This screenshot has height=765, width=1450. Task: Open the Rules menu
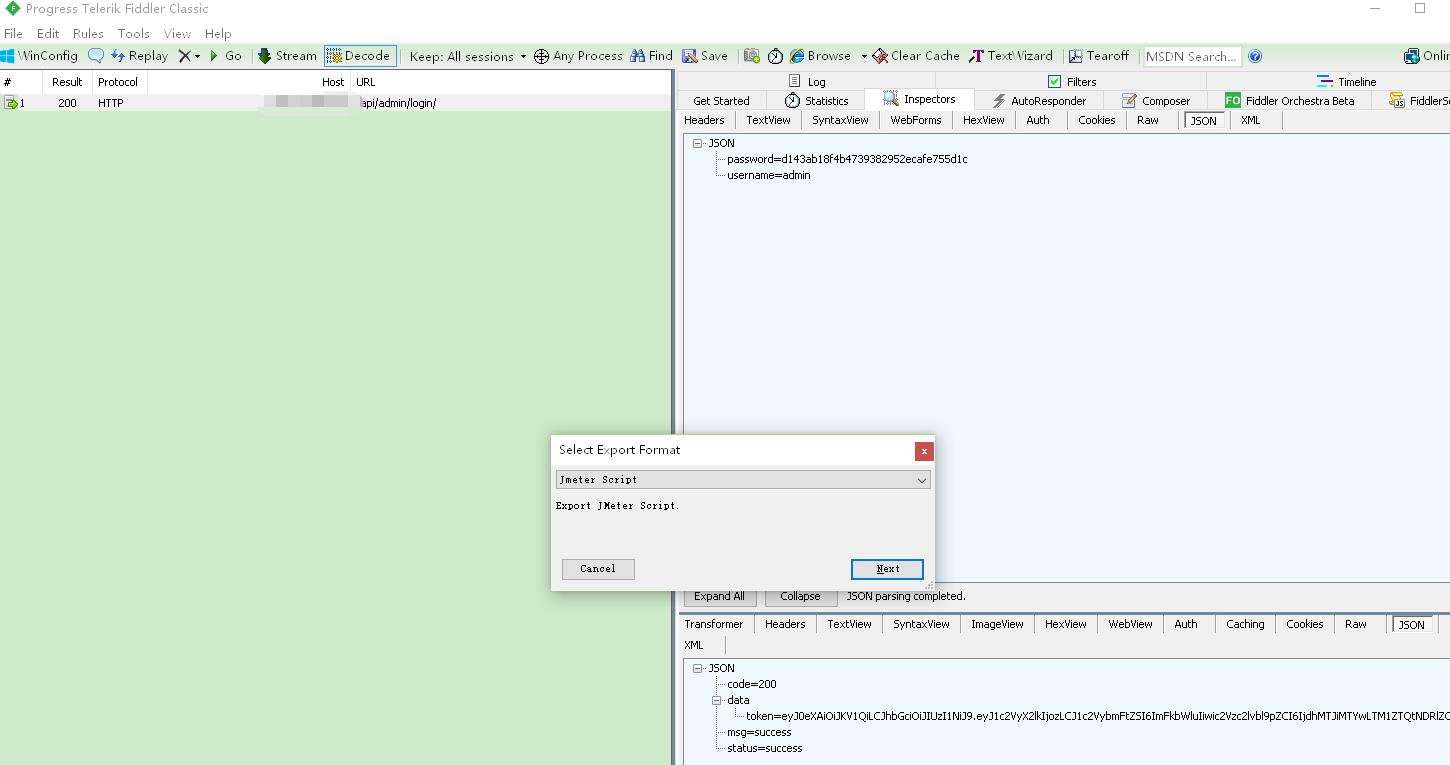[x=88, y=33]
